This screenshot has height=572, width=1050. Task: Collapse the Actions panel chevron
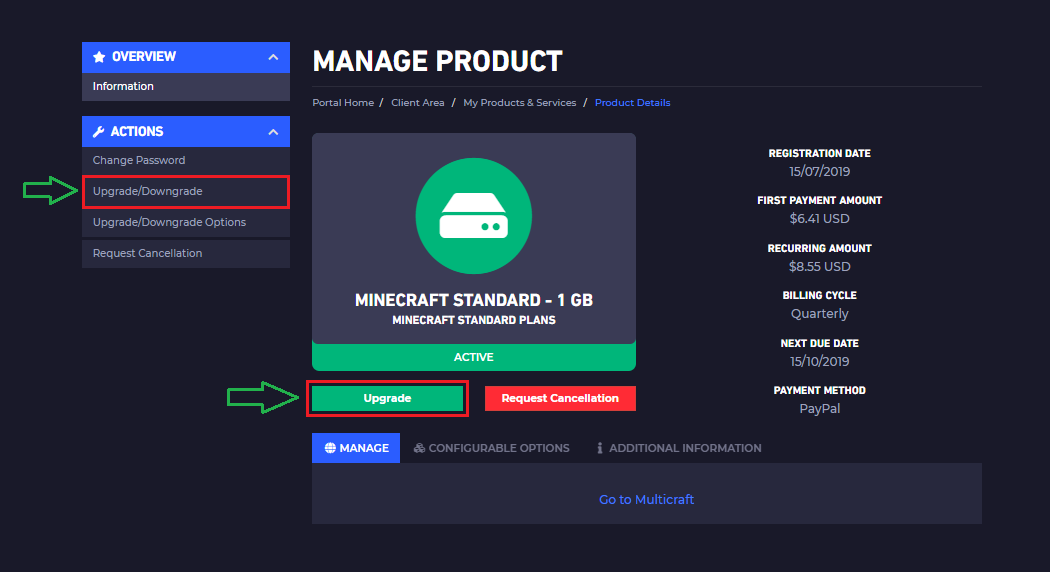click(x=273, y=132)
